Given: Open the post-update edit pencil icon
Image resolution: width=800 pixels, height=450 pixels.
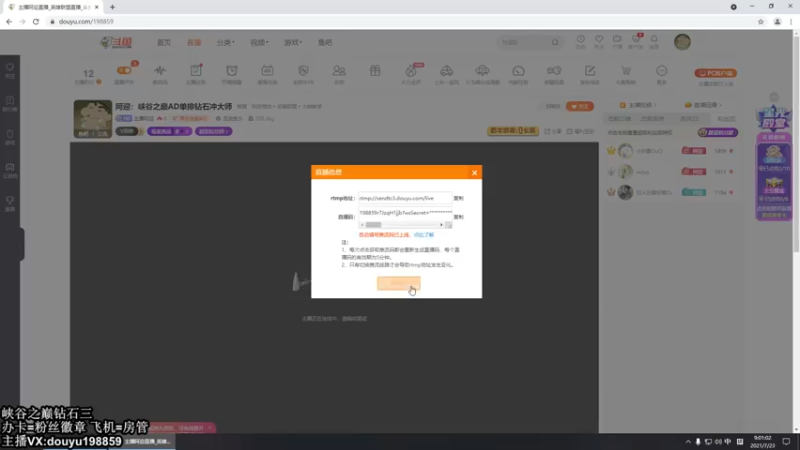Looking at the screenshot, I should click(590, 71).
